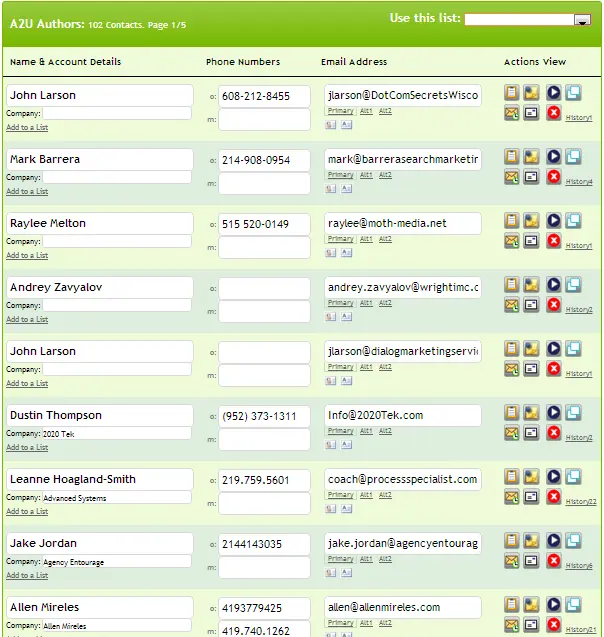Click the 'Email Address' column header
The height and width of the screenshot is (637, 604).
pyautogui.click(x=354, y=62)
